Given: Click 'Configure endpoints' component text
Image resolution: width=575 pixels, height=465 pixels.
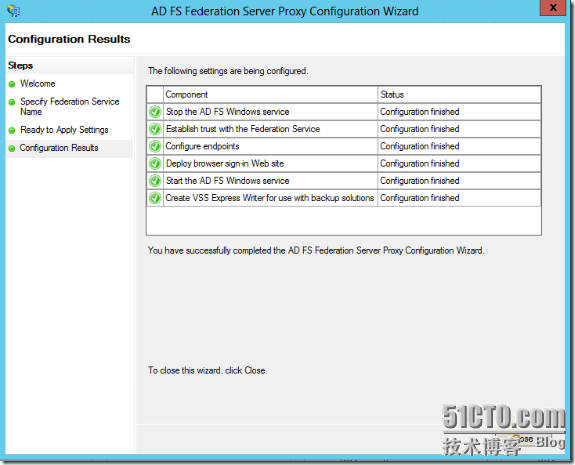Looking at the screenshot, I should [x=202, y=146].
